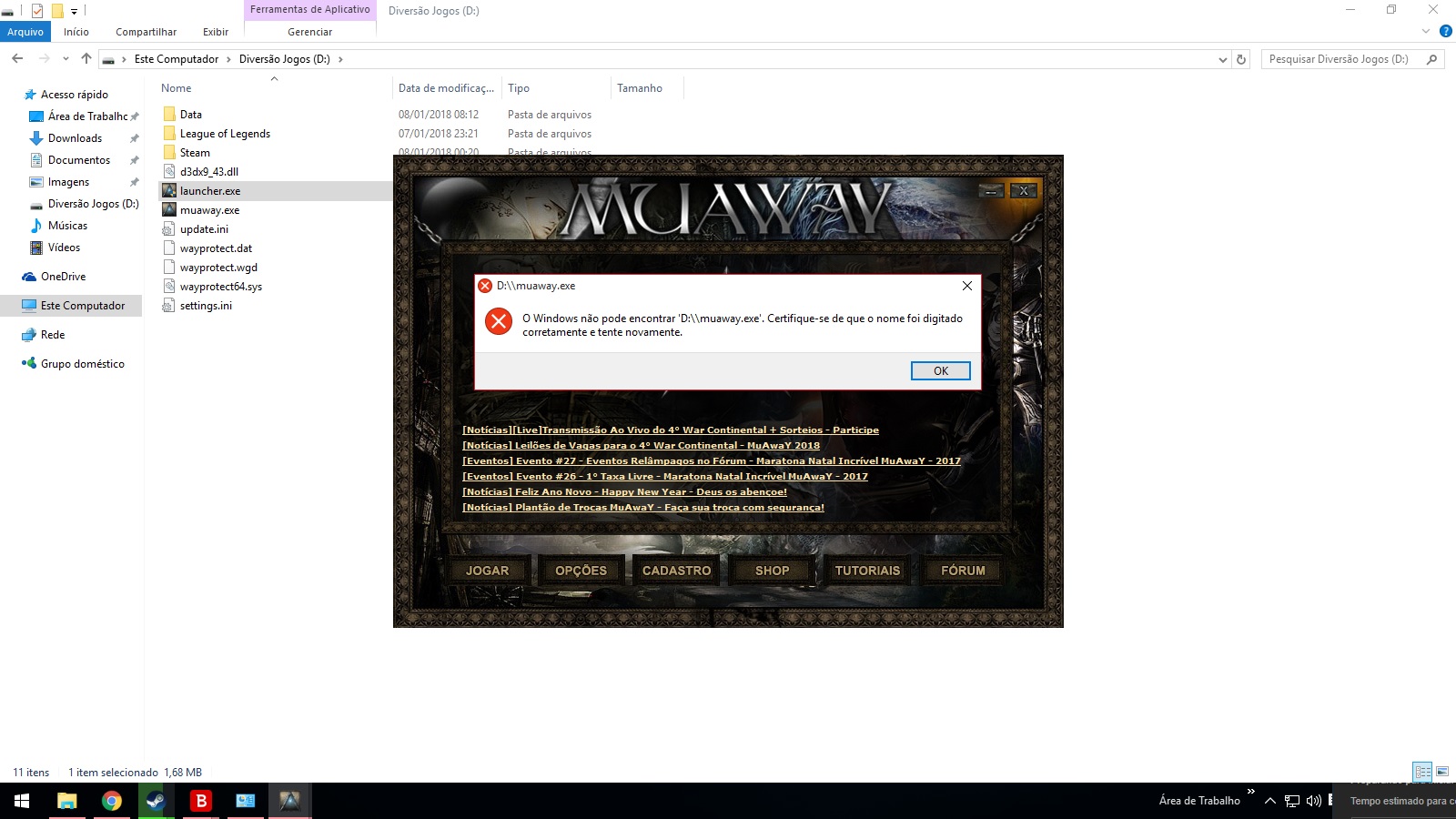Open the volume speaker tray icon
This screenshot has width=1456, height=819.
pyautogui.click(x=1313, y=801)
